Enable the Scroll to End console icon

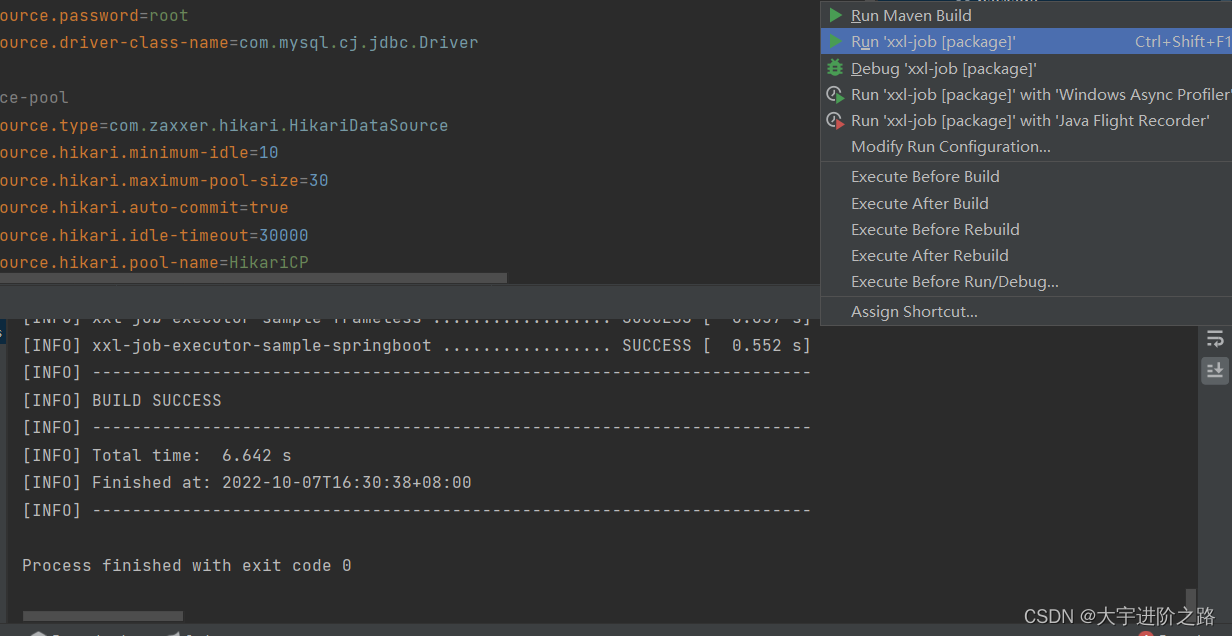coord(1215,370)
